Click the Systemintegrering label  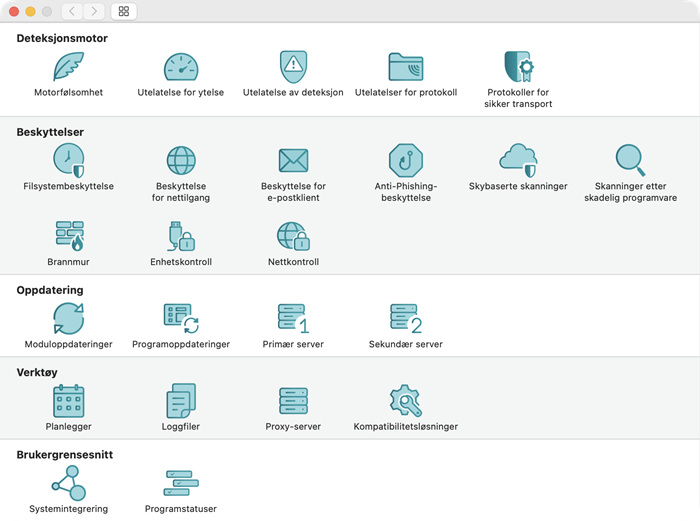click(x=68, y=509)
